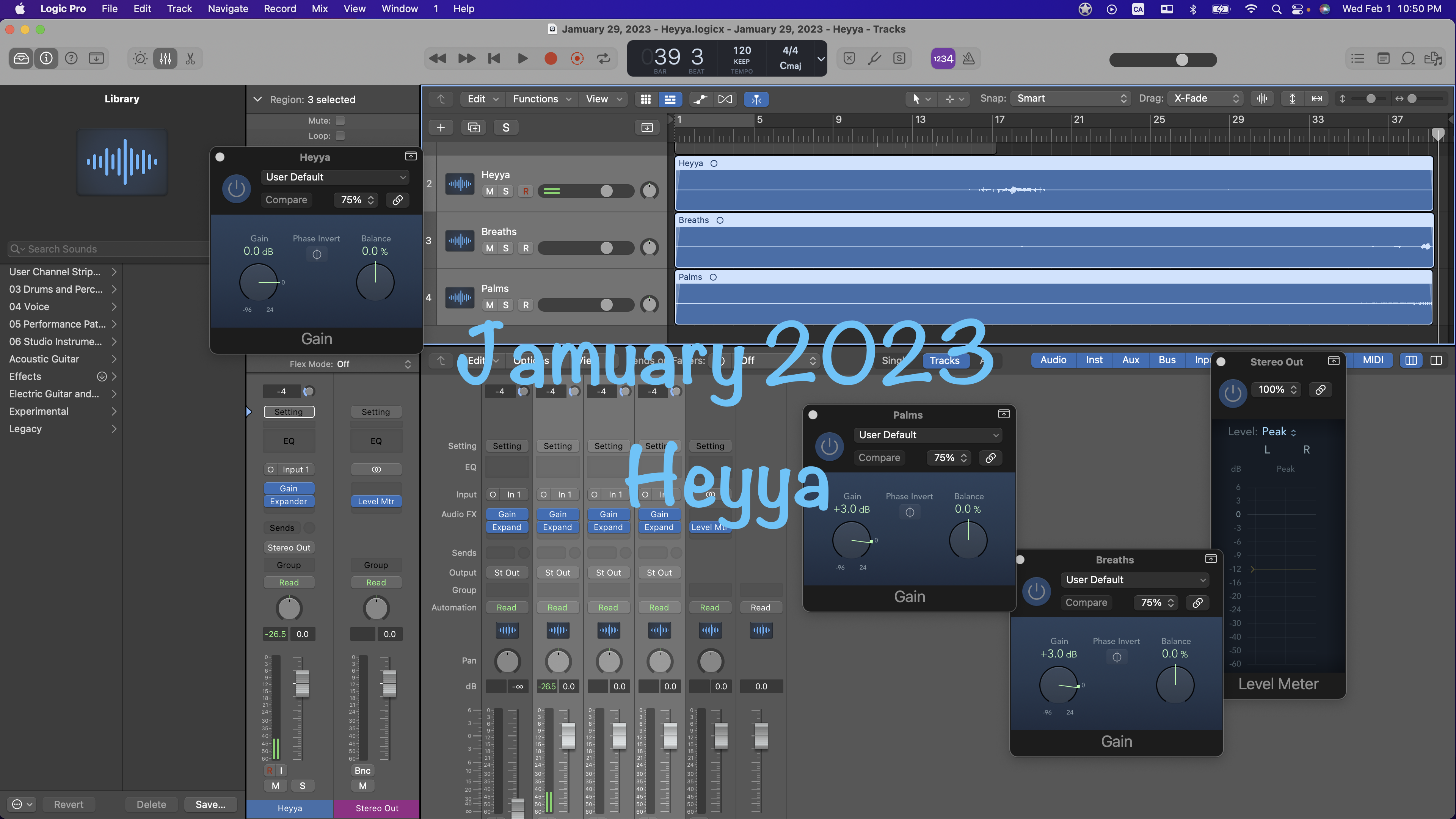Toggle the Inspector info button
Viewport: 1456px width, 819px height.
[x=46, y=58]
